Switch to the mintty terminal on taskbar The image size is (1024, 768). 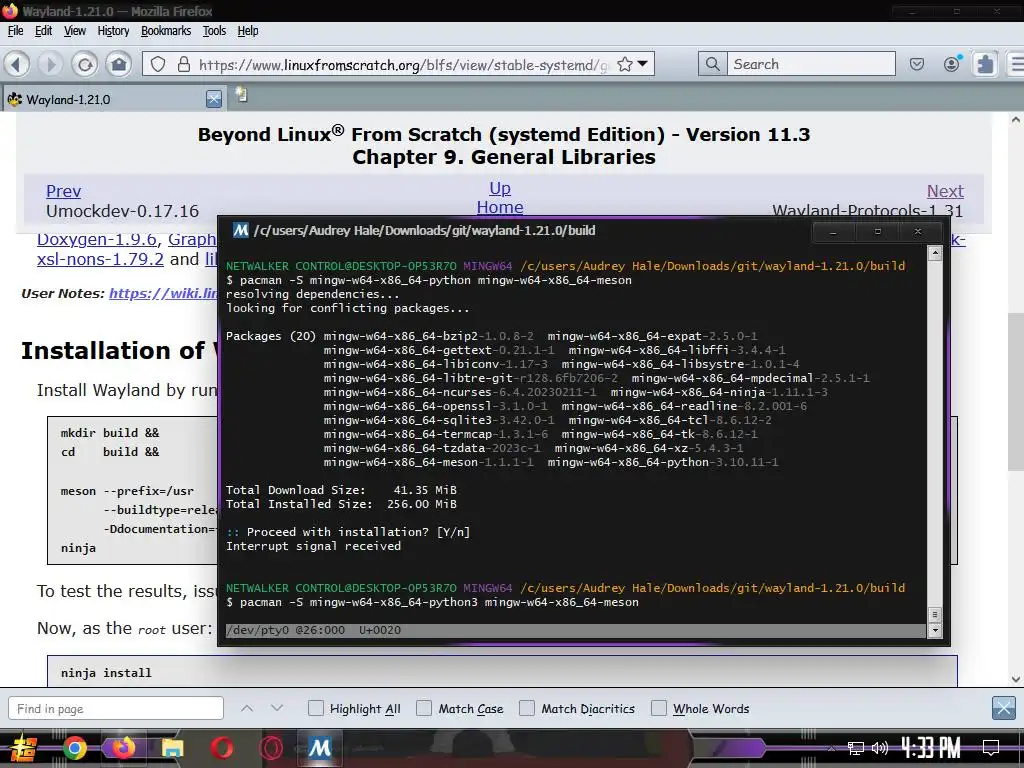click(320, 748)
